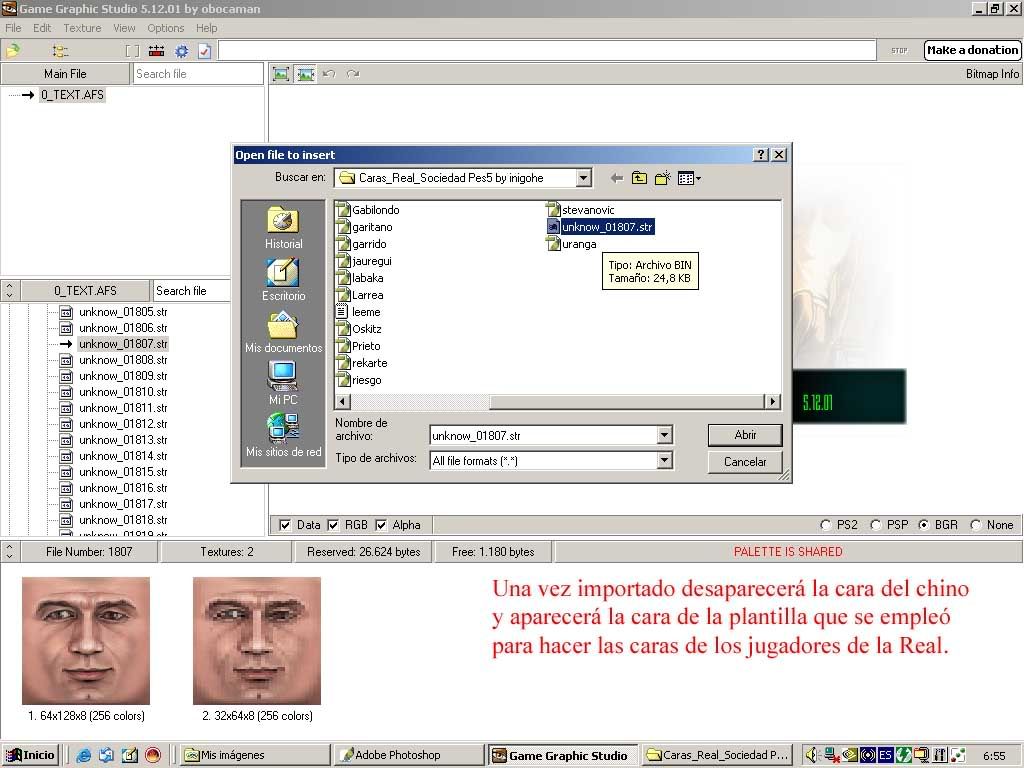Image resolution: width=1024 pixels, height=768 pixels.
Task: Click Make a donation button
Action: (972, 50)
